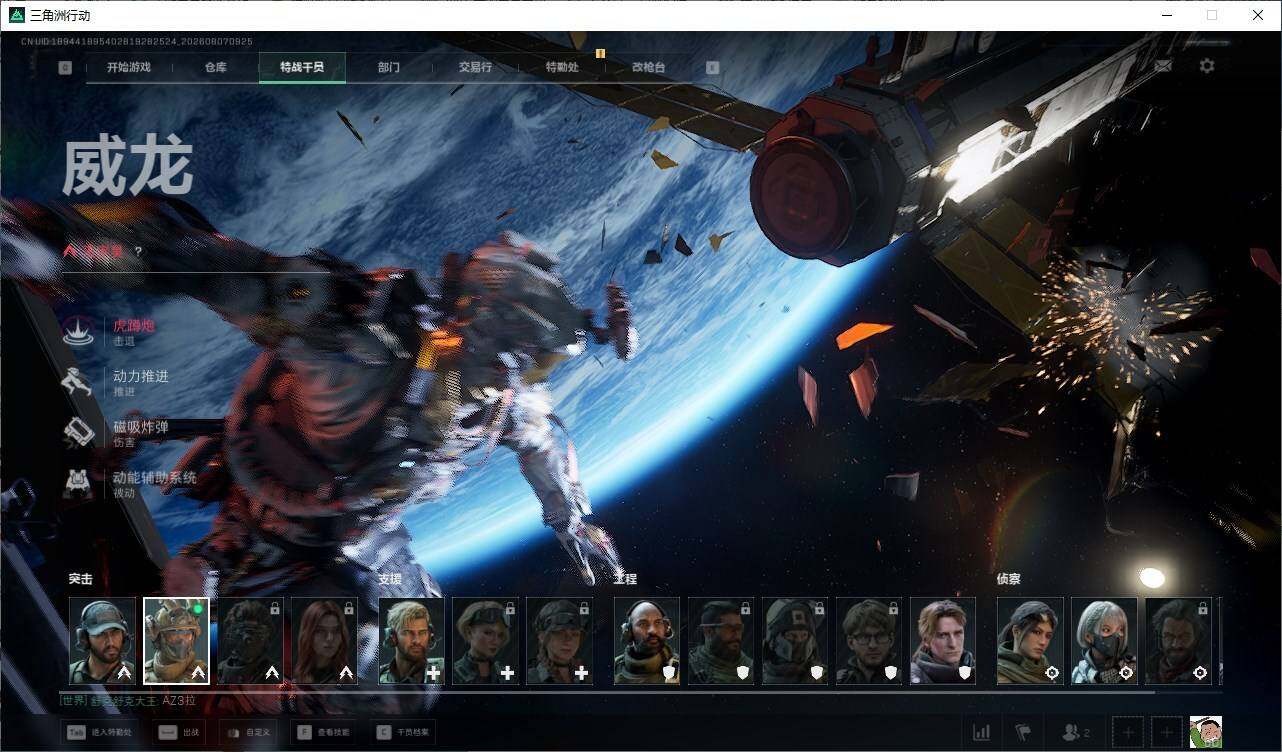The width and height of the screenshot is (1282, 752).
Task: Open the 部门 tab
Action: [389, 67]
